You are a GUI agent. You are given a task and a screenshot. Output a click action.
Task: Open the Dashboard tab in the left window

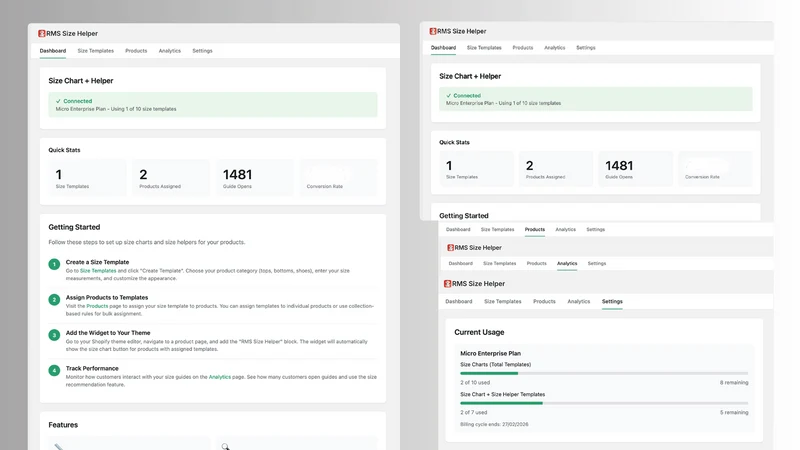click(53, 51)
